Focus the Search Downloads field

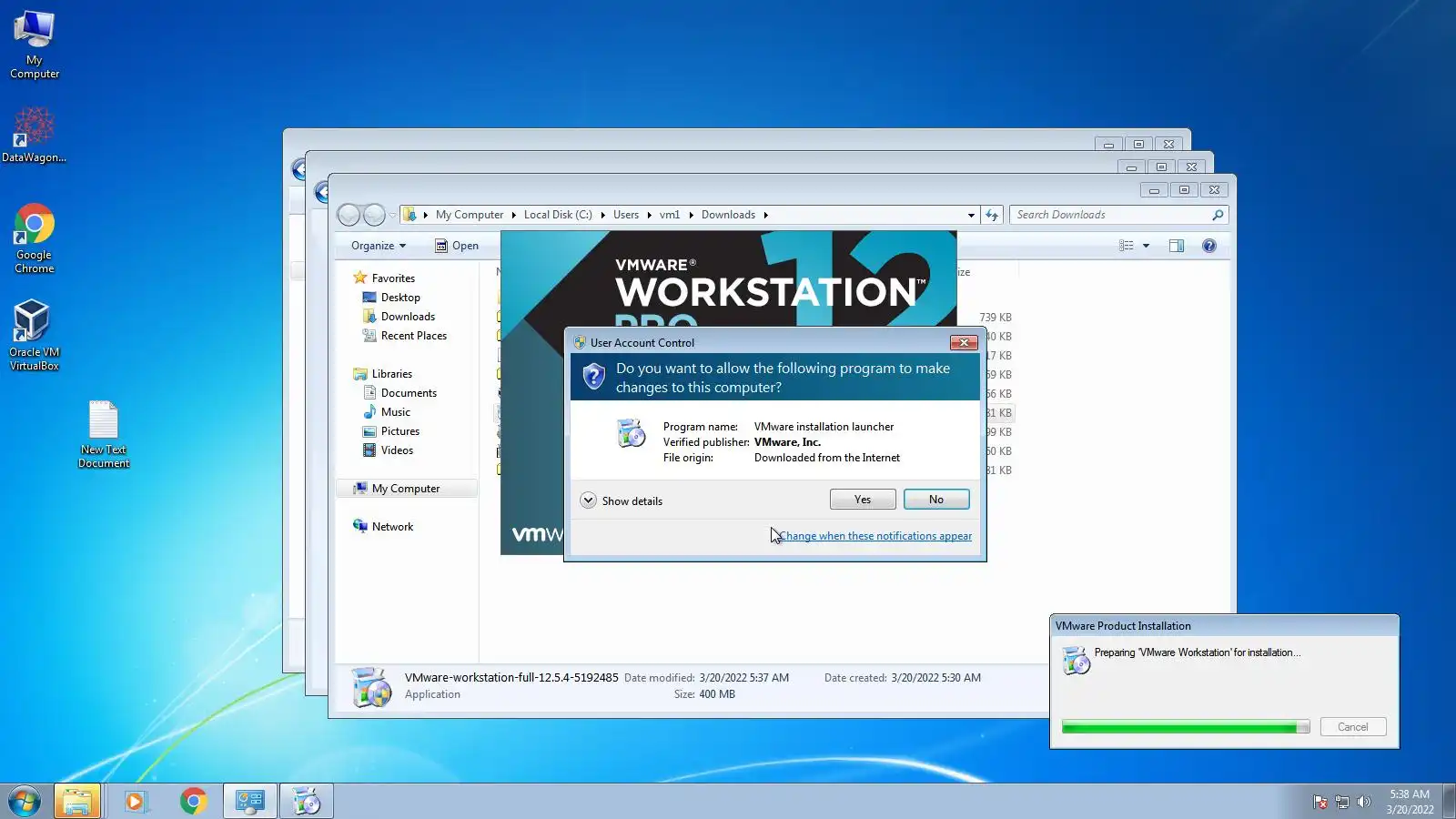(x=1112, y=215)
